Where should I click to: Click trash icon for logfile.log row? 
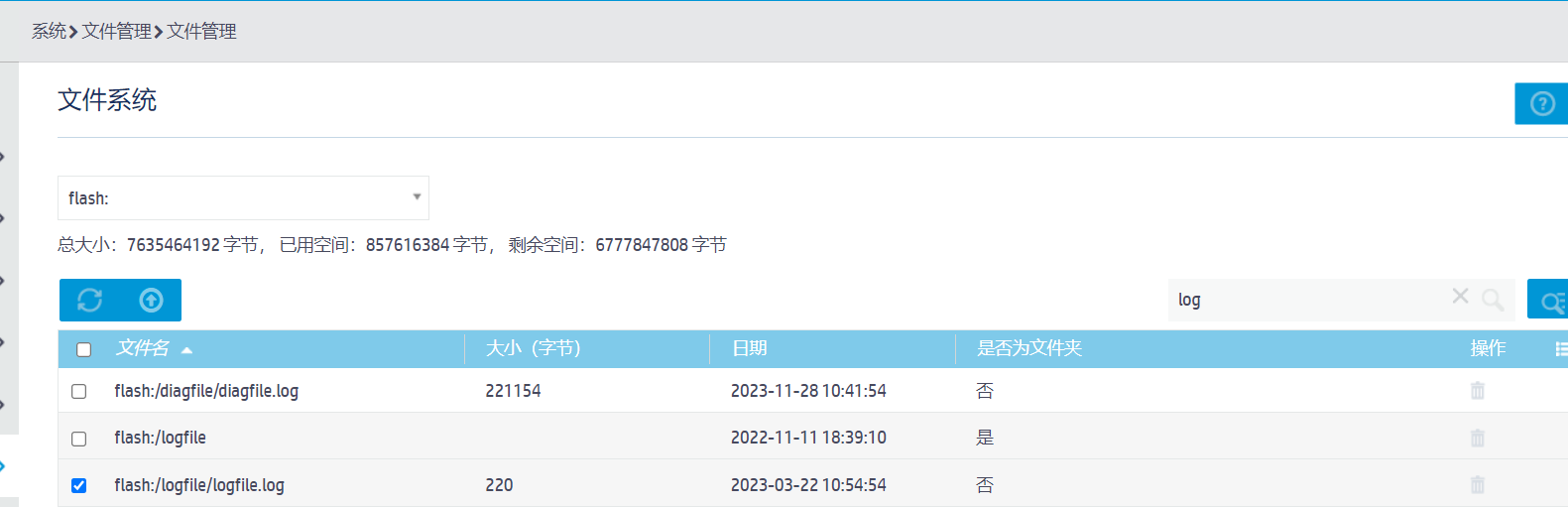pos(1478,485)
